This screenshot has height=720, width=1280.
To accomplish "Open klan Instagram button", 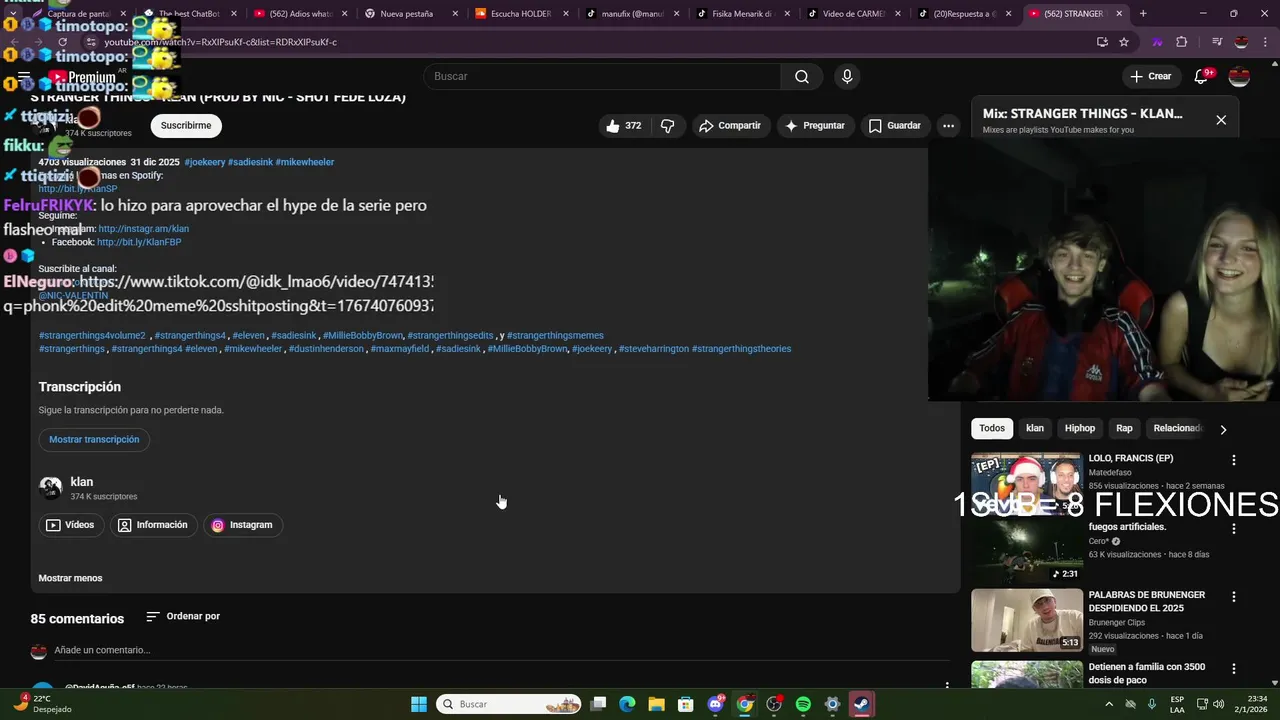I will [243, 525].
